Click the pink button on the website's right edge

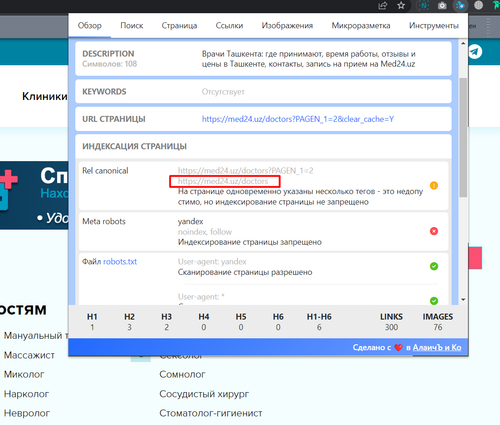(475, 258)
